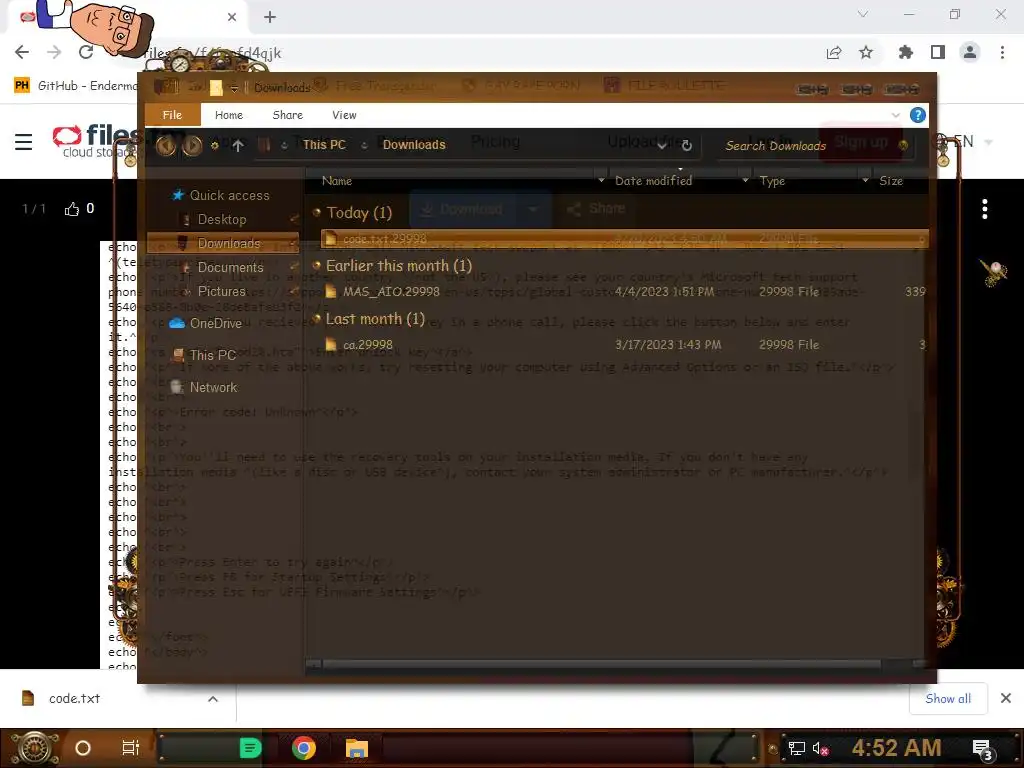This screenshot has height=768, width=1024.
Task: Sort files by Name column
Action: click(337, 181)
